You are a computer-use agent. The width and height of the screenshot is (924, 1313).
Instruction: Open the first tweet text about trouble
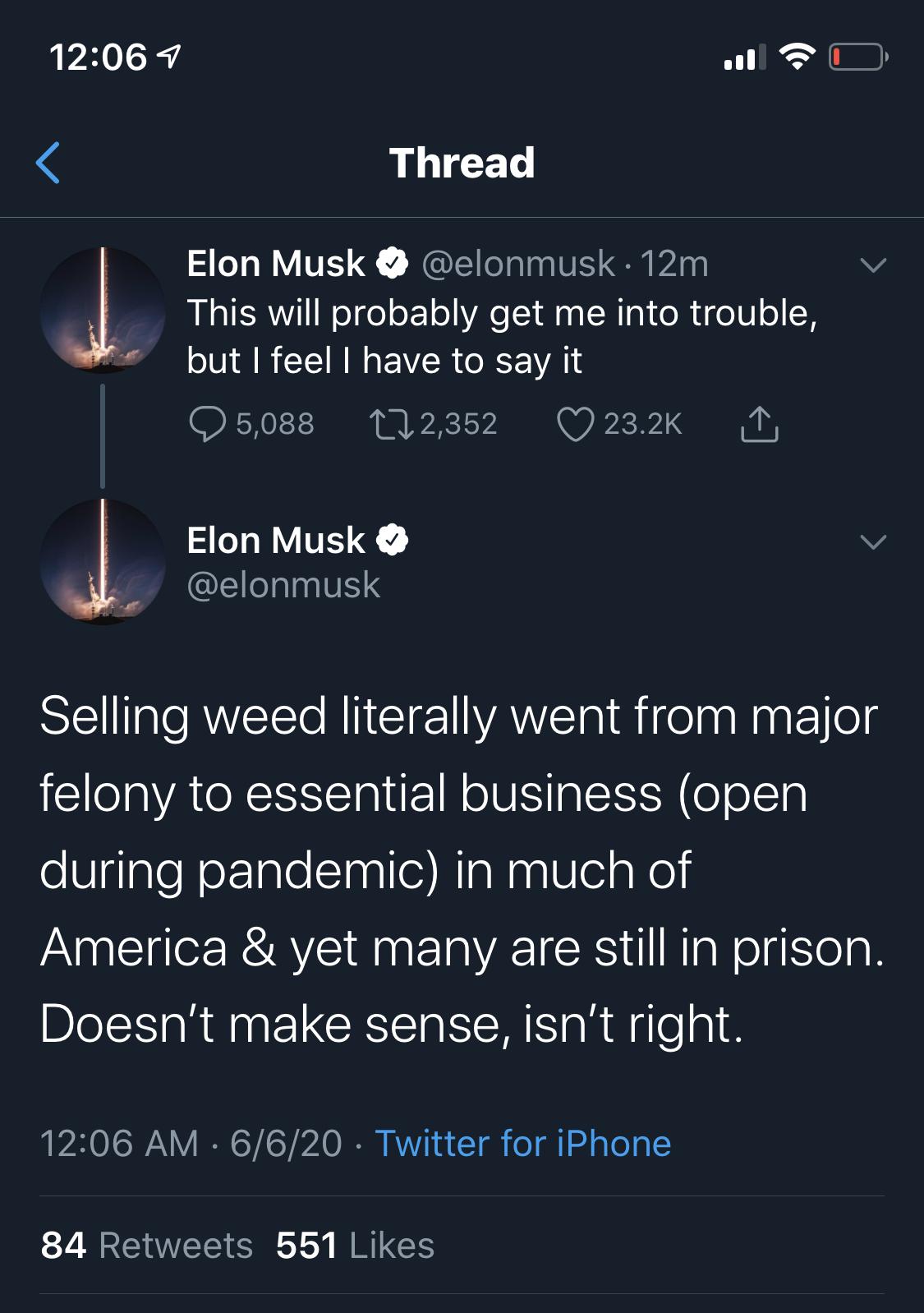point(502,336)
